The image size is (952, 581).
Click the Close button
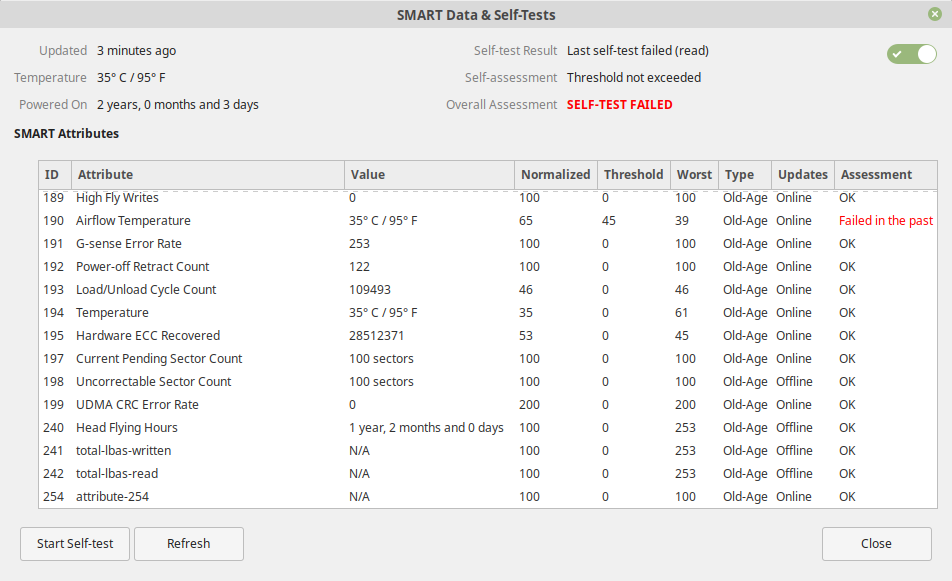pos(876,543)
